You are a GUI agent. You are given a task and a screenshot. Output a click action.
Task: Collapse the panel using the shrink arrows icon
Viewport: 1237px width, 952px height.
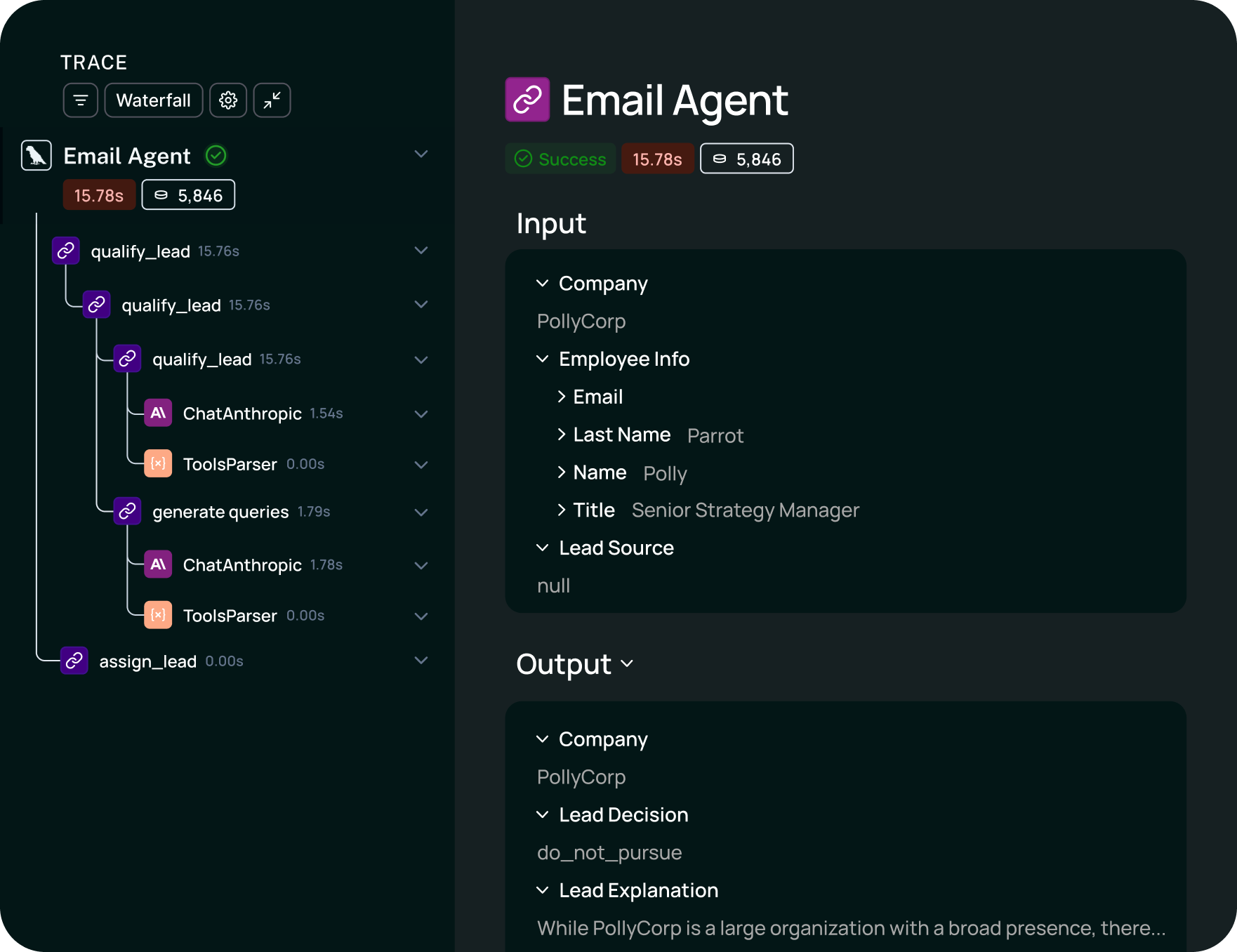pos(272,100)
